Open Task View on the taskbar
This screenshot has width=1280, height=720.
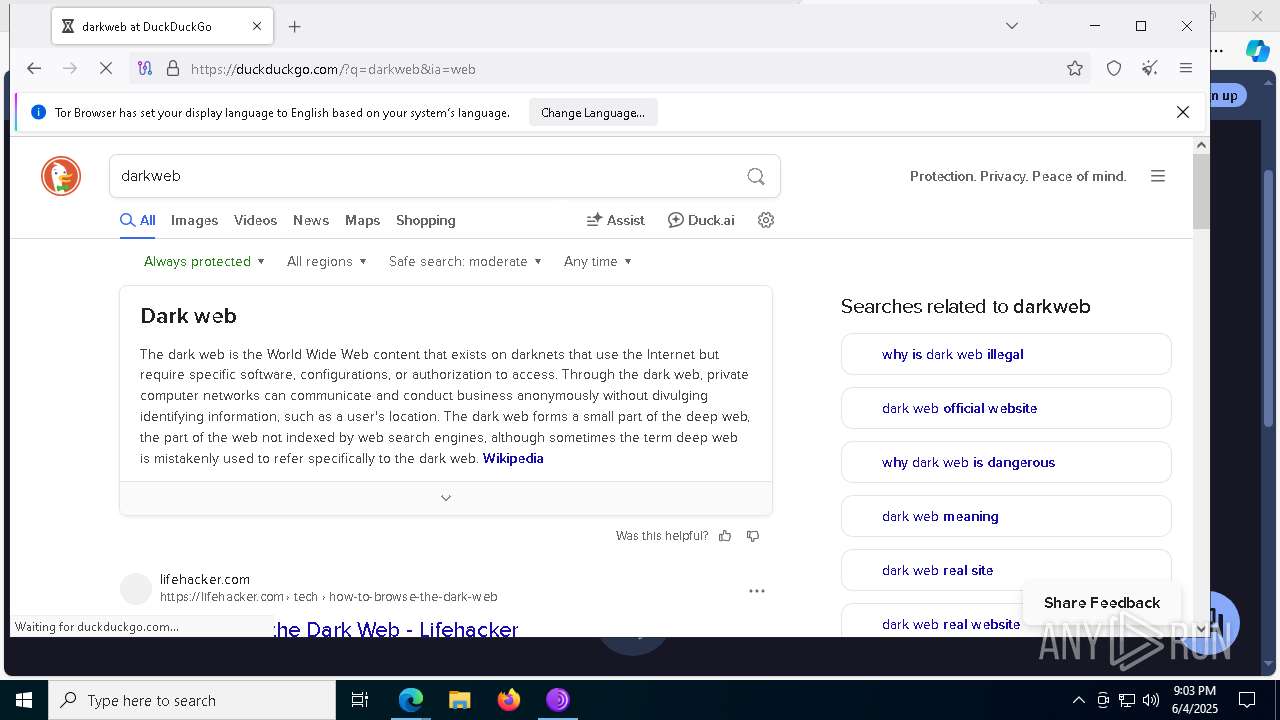click(360, 700)
